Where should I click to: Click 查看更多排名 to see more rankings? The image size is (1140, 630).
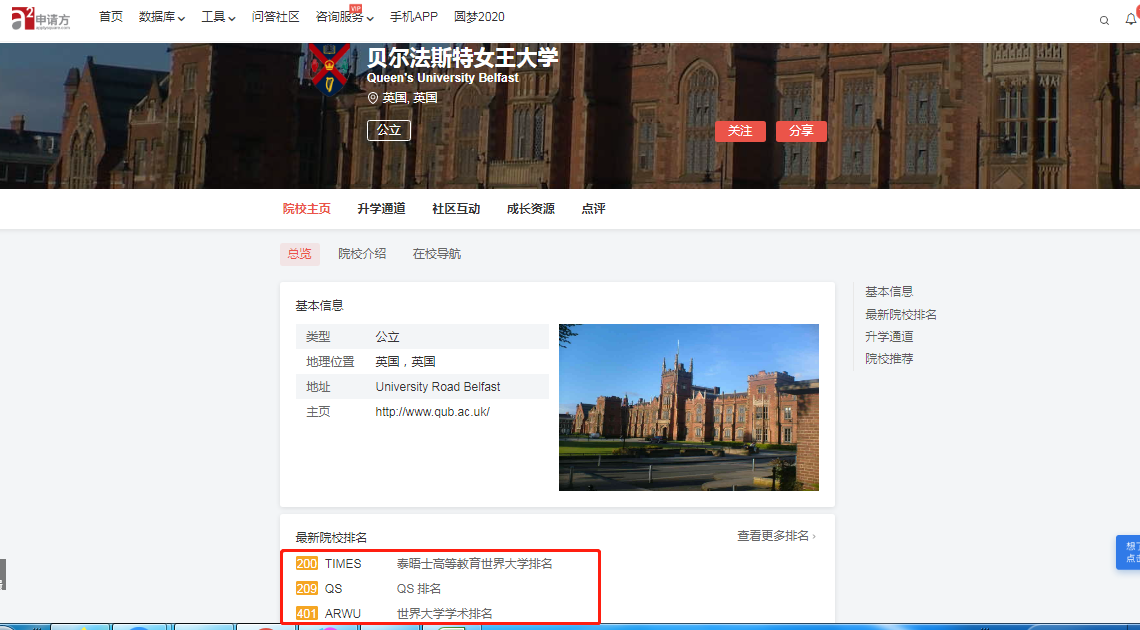tap(773, 536)
